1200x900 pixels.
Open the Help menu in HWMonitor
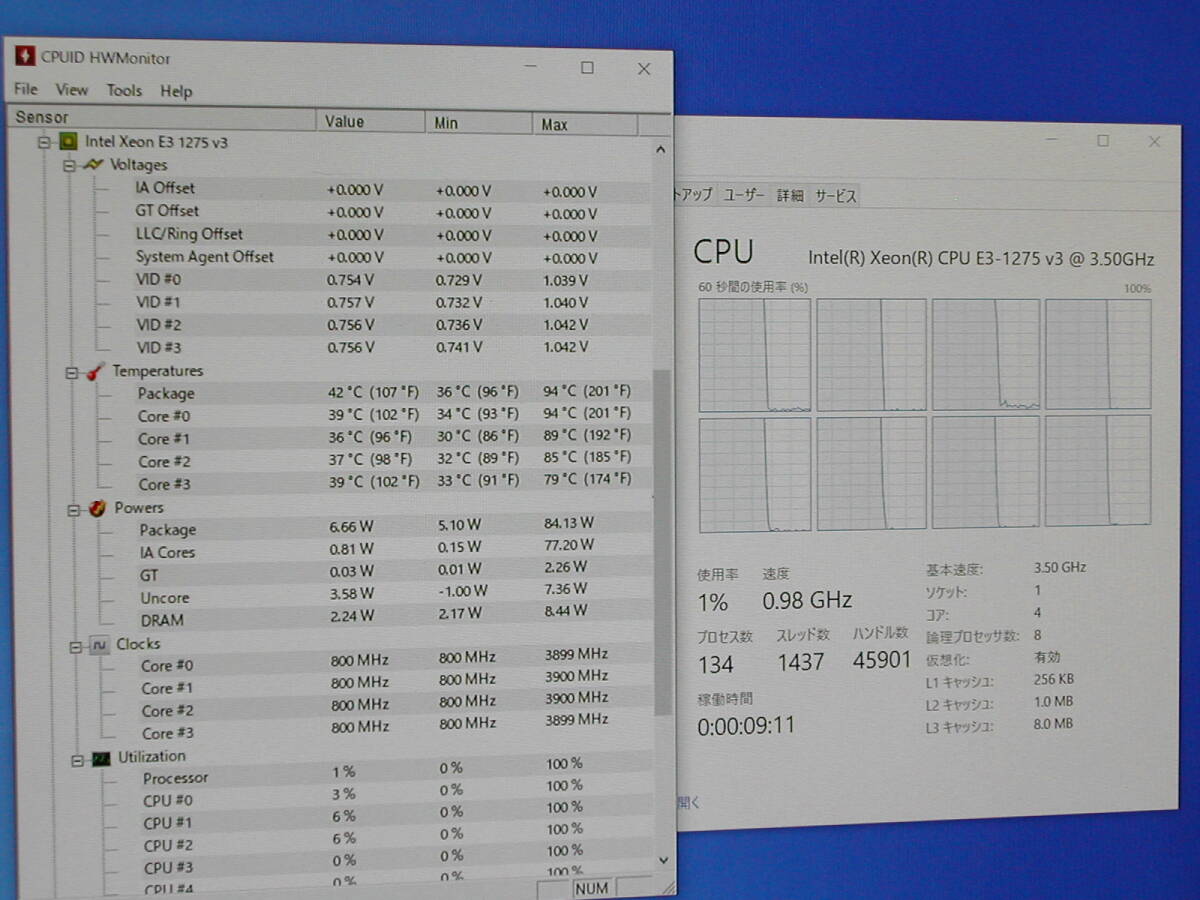coord(176,91)
